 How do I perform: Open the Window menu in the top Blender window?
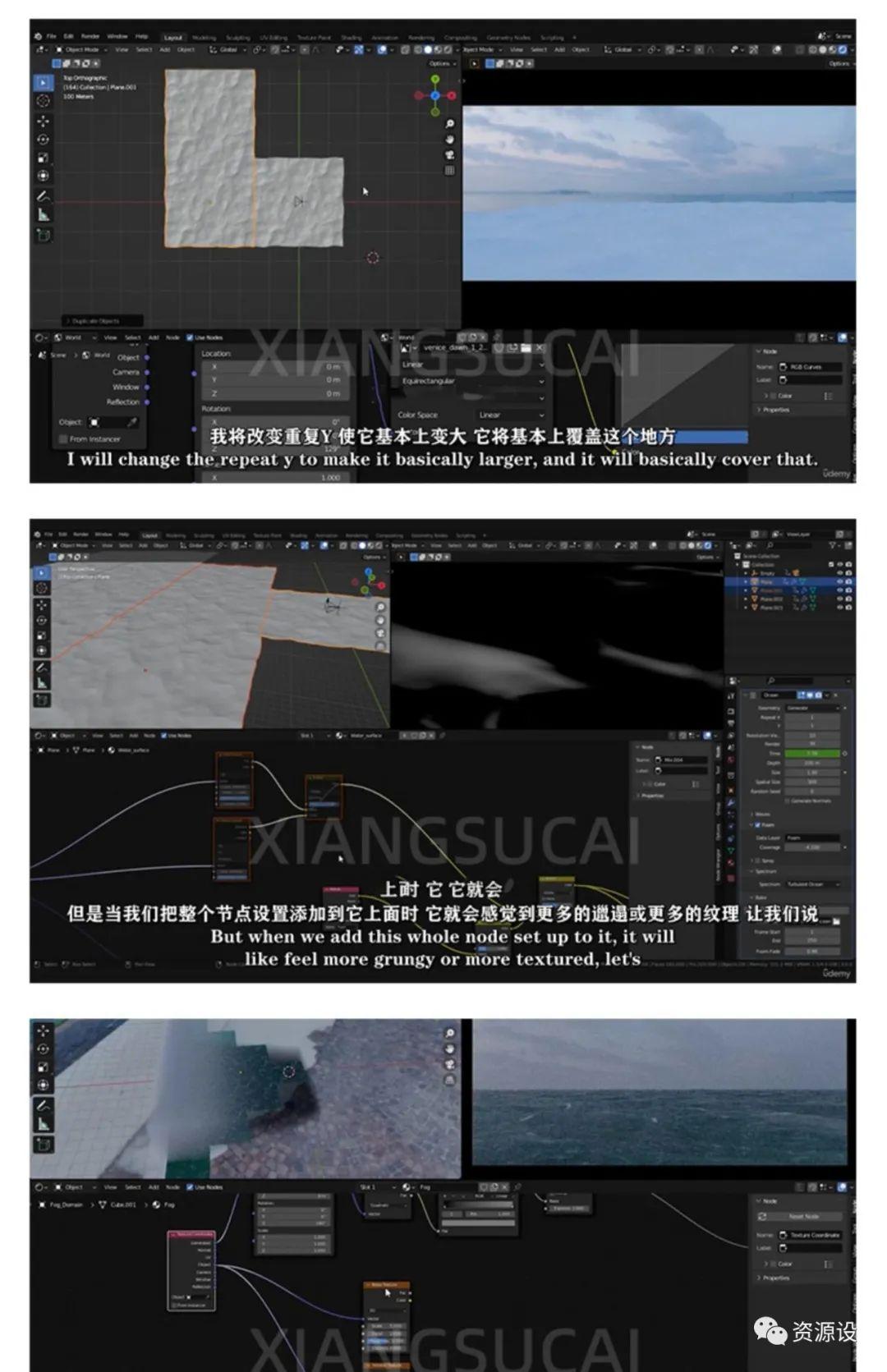click(x=117, y=37)
